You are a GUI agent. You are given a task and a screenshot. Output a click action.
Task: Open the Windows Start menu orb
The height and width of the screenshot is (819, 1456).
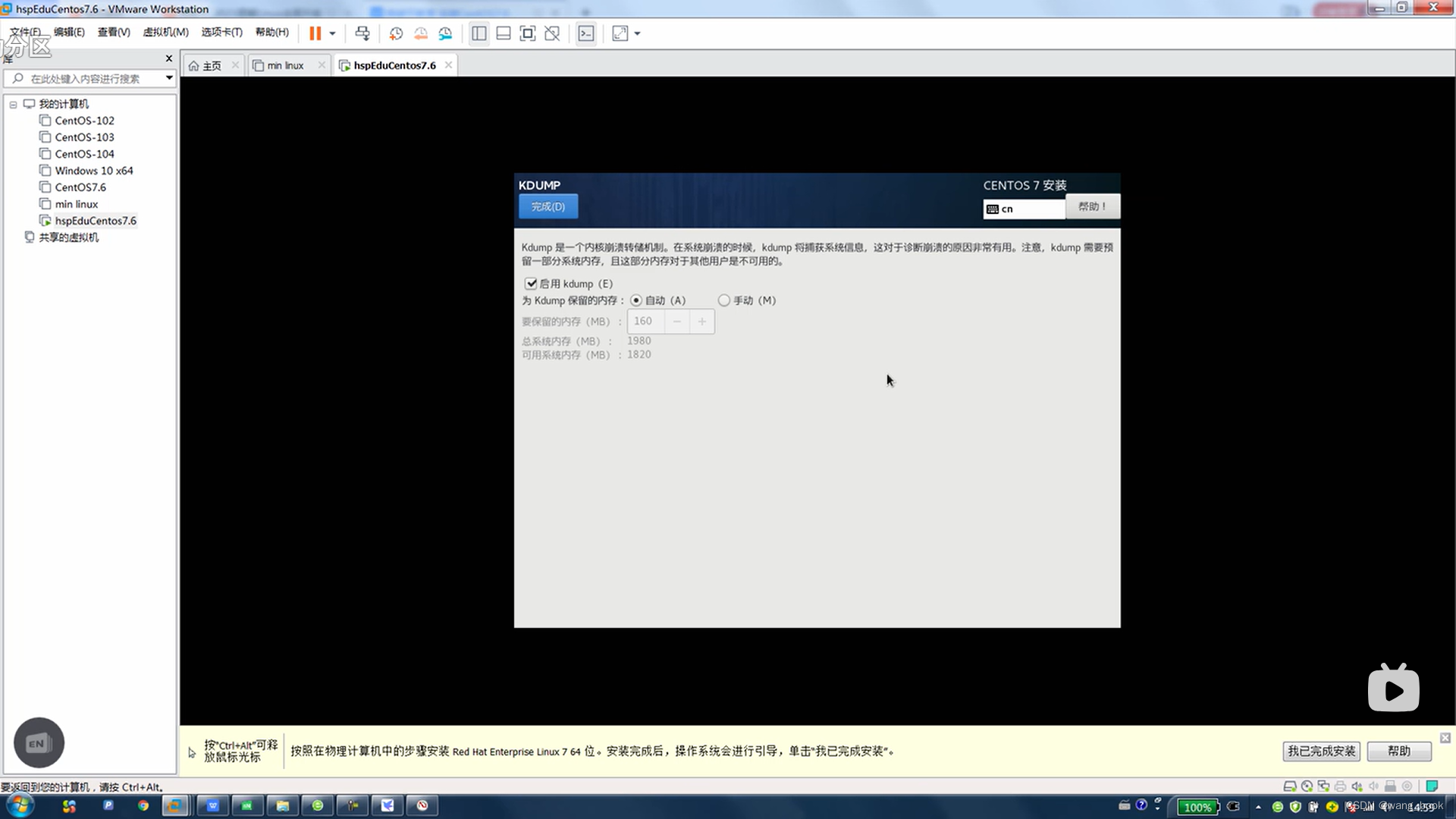[20, 805]
